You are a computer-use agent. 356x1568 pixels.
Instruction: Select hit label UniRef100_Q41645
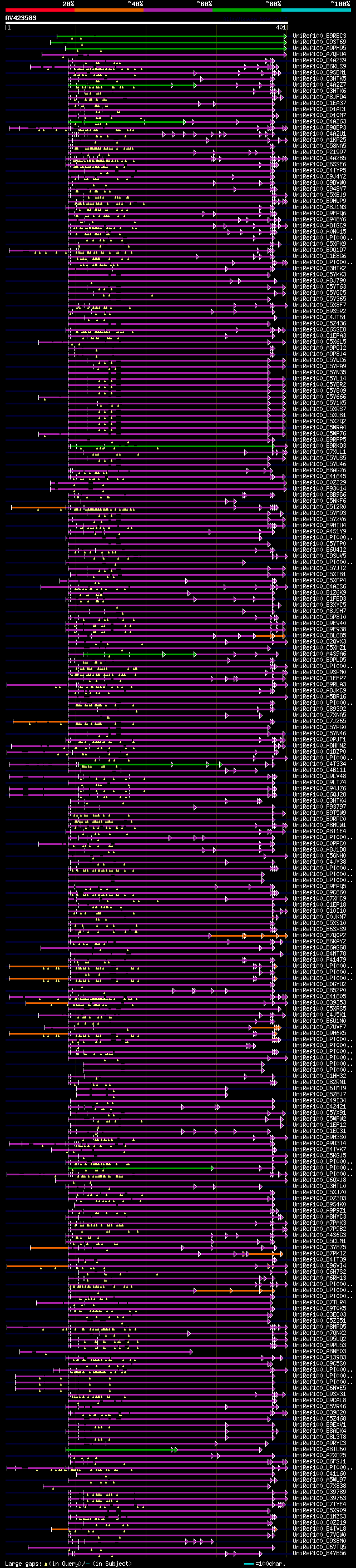[x=319, y=477]
